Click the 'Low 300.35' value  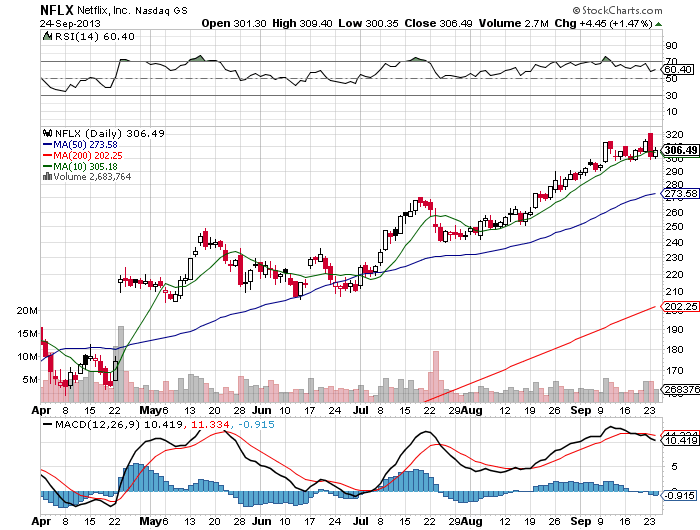coord(368,23)
